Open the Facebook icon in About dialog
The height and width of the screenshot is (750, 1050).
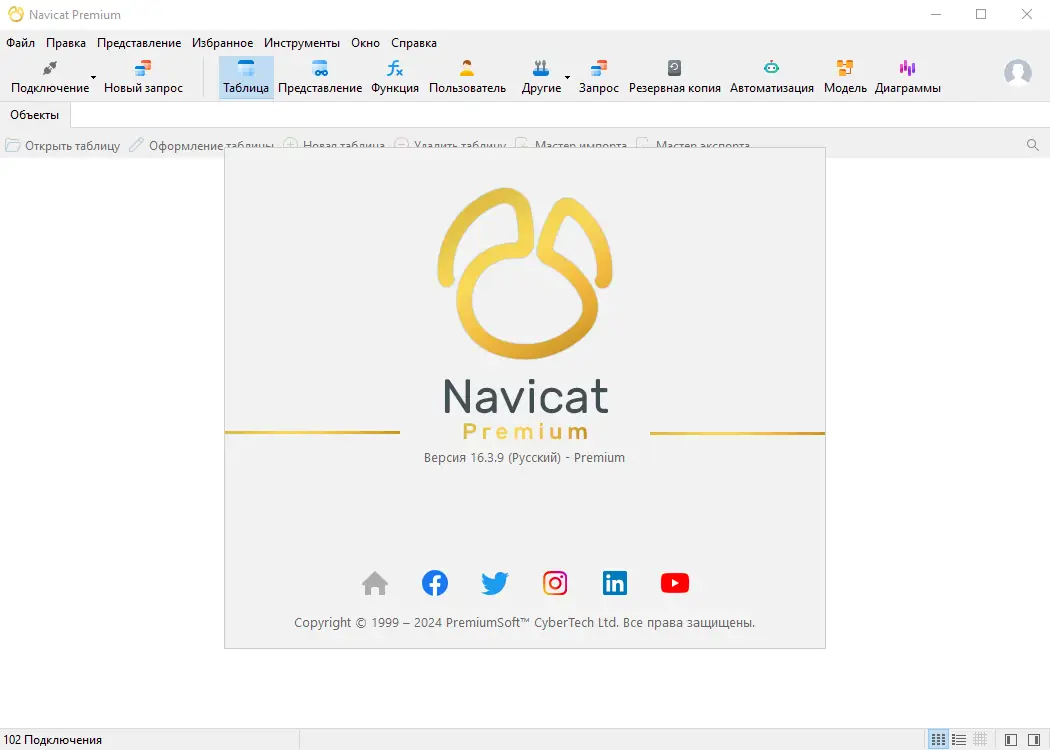pos(435,583)
